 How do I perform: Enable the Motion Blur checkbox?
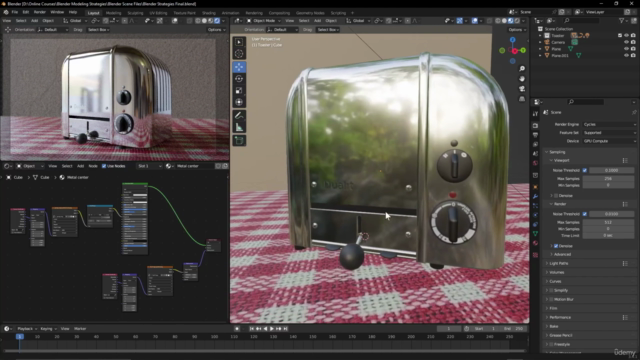[x=551, y=299]
